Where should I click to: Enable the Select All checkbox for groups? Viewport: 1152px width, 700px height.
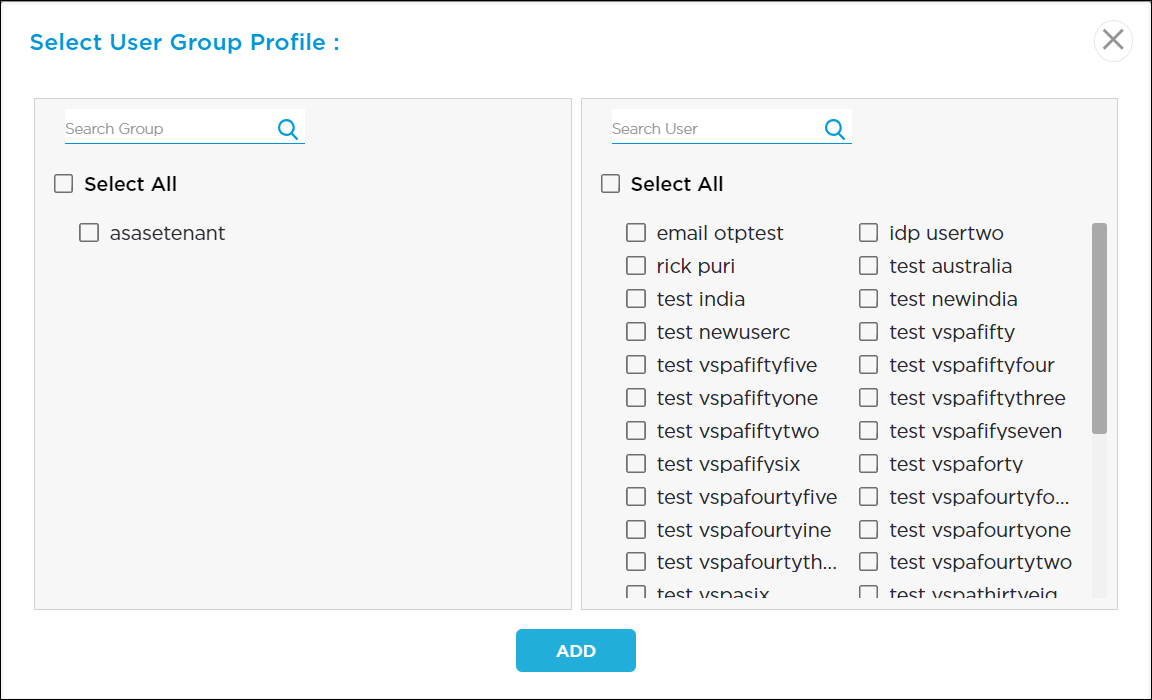(63, 183)
